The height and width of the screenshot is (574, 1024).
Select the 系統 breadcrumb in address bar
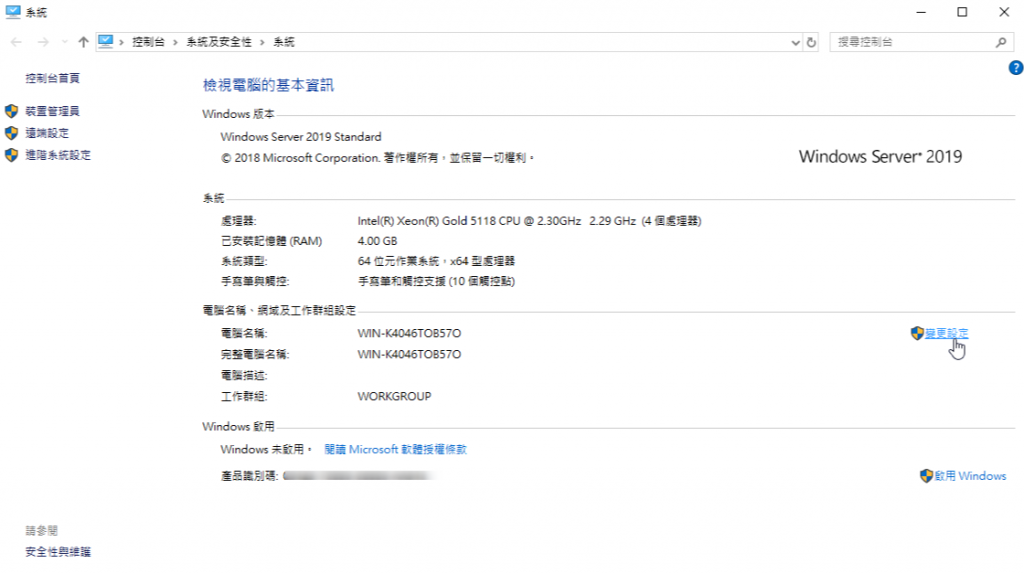point(283,42)
